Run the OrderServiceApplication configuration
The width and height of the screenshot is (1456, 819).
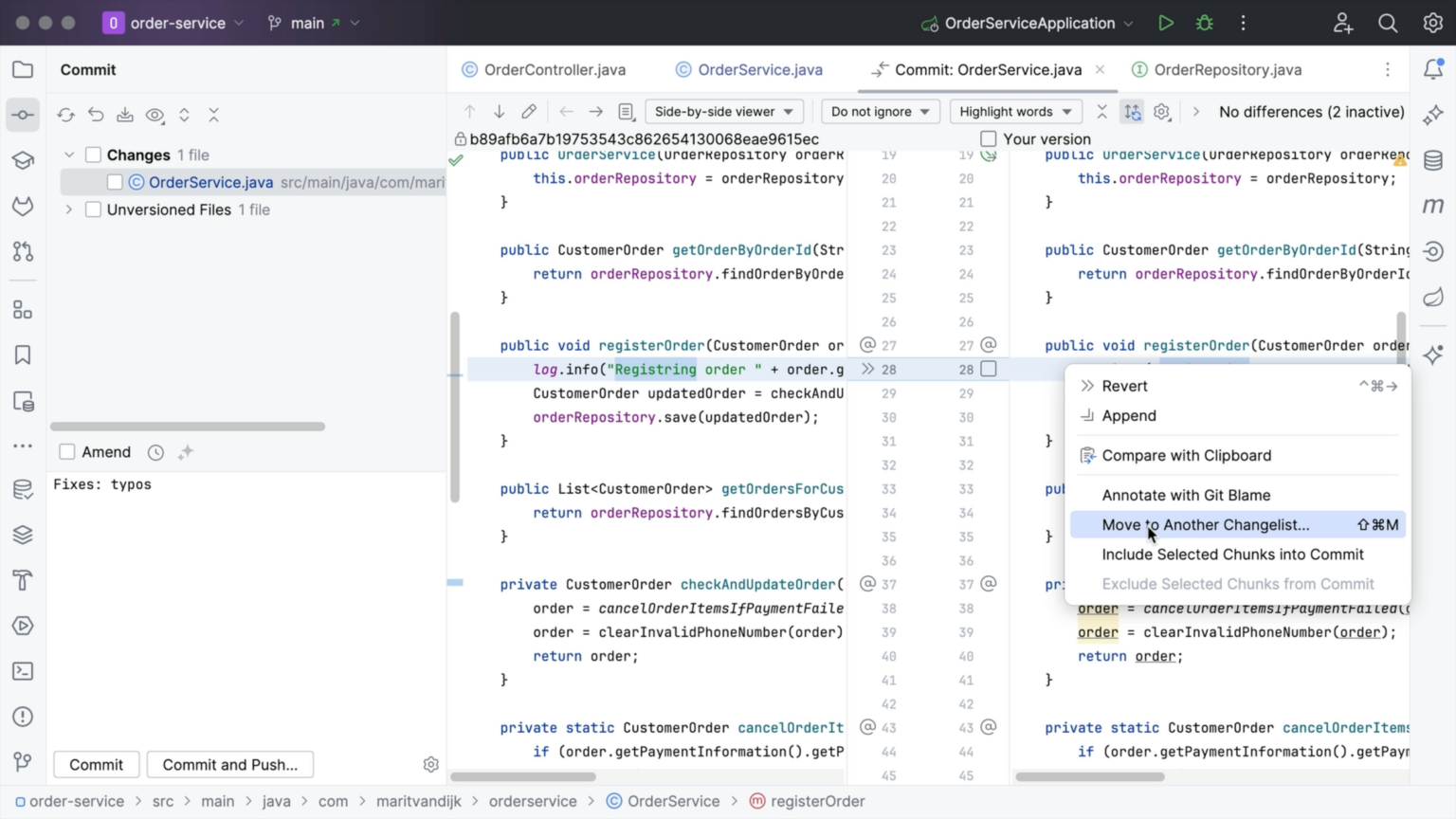[x=1166, y=23]
